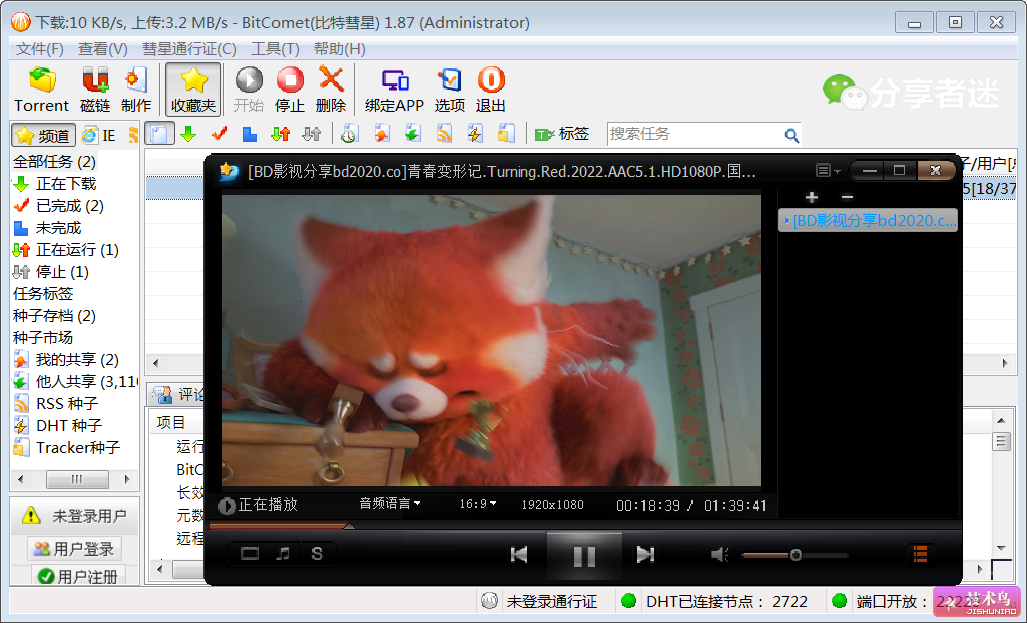The height and width of the screenshot is (623, 1027).
Task: Select Tracker种子 in the sidebar
Action: (67, 447)
